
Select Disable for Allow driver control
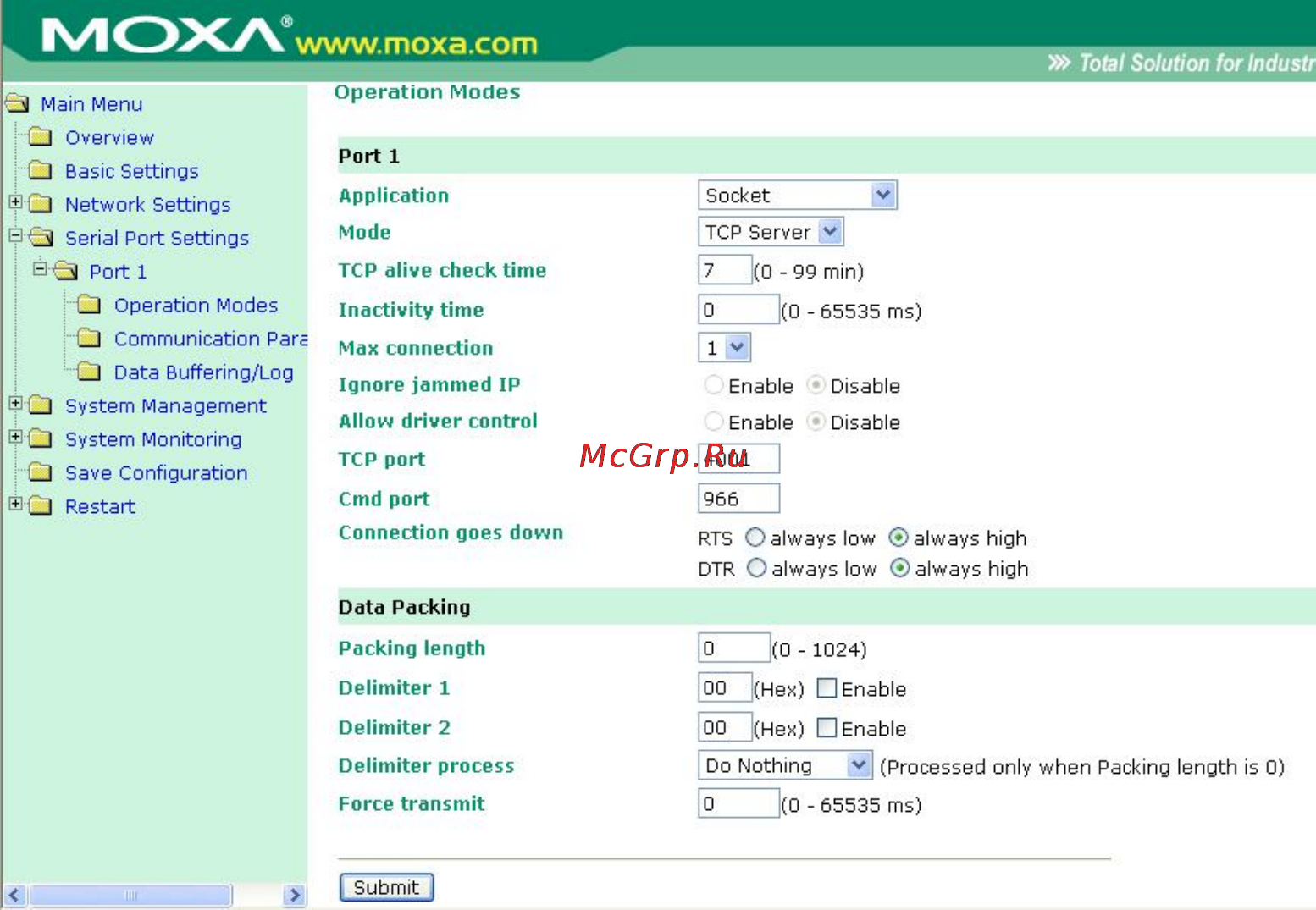[x=816, y=422]
